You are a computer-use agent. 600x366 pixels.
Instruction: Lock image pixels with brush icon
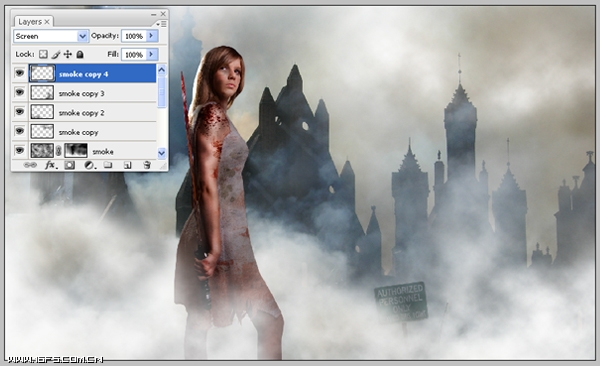point(55,54)
